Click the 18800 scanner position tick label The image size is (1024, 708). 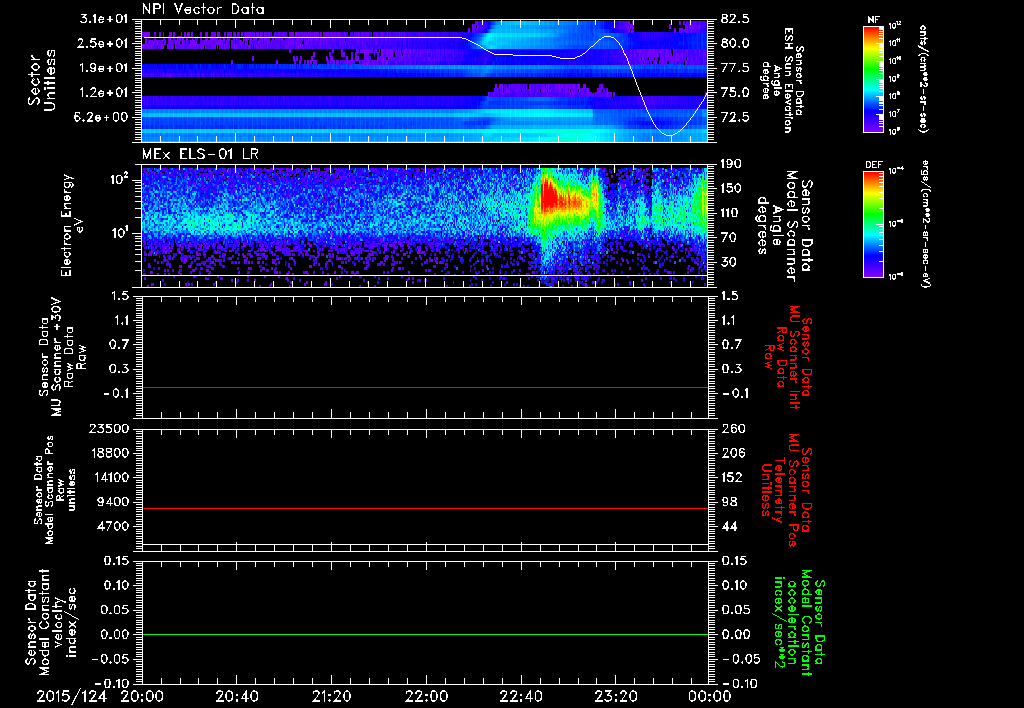pos(110,453)
